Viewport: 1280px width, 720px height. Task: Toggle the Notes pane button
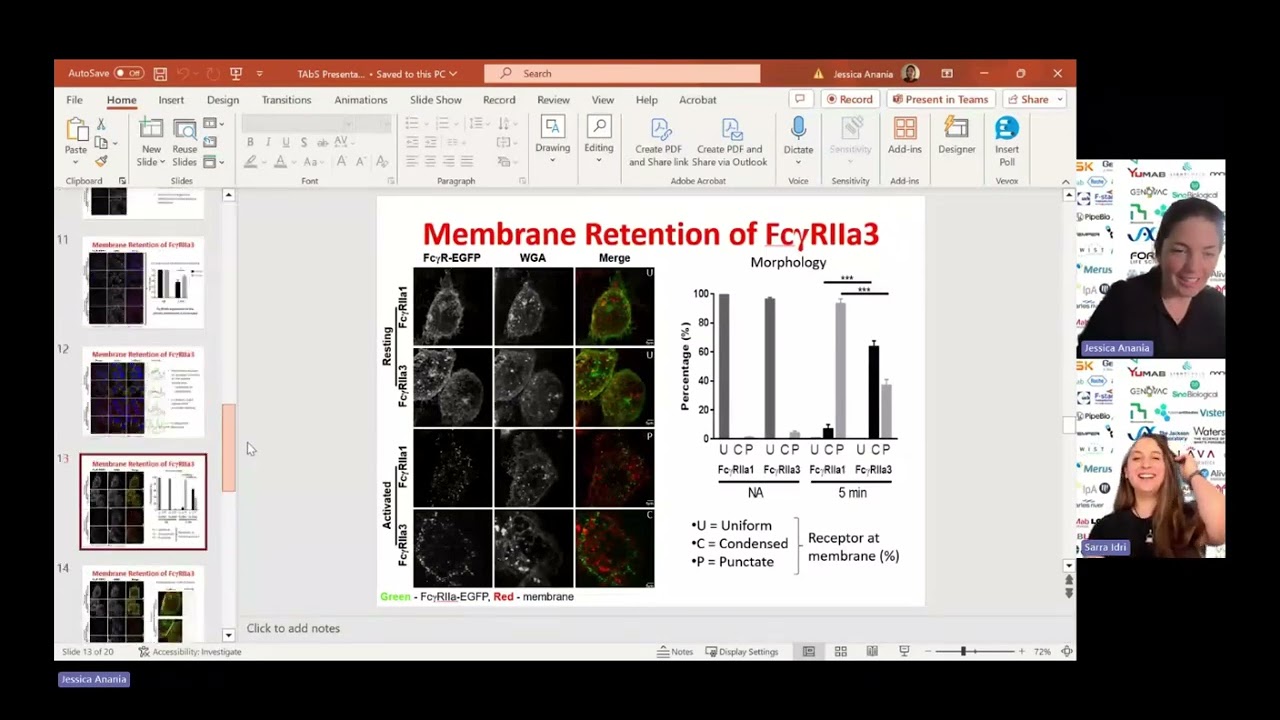[675, 652]
